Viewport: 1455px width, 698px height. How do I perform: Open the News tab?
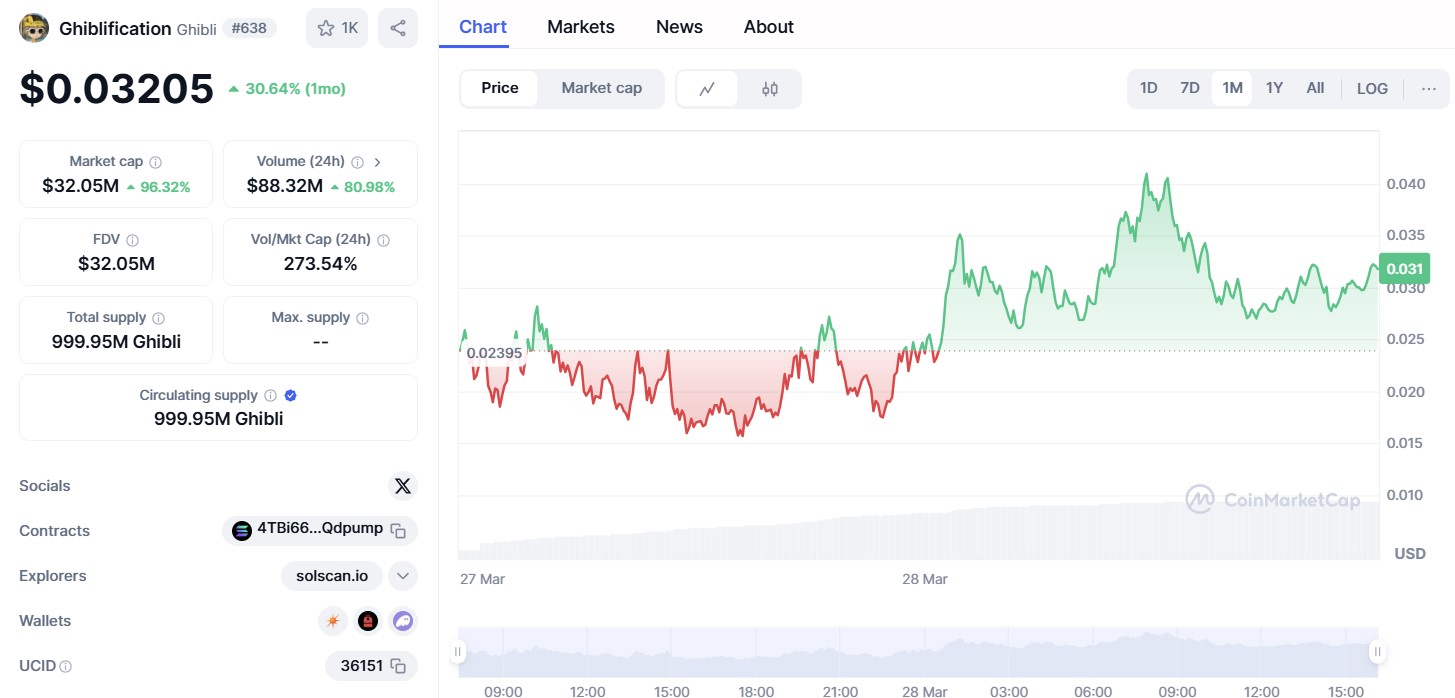point(679,27)
